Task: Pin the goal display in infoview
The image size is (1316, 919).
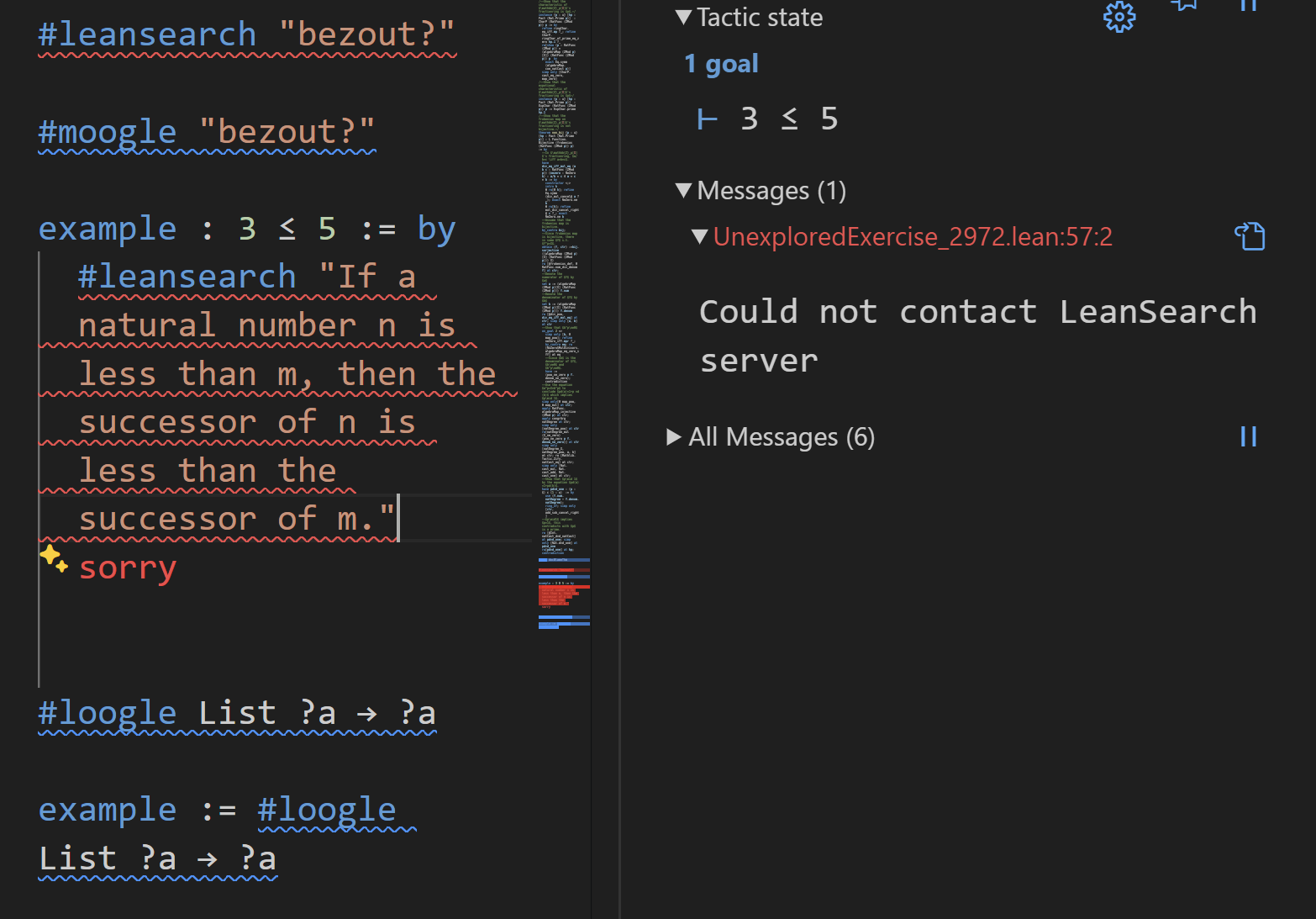Action: [x=1184, y=5]
